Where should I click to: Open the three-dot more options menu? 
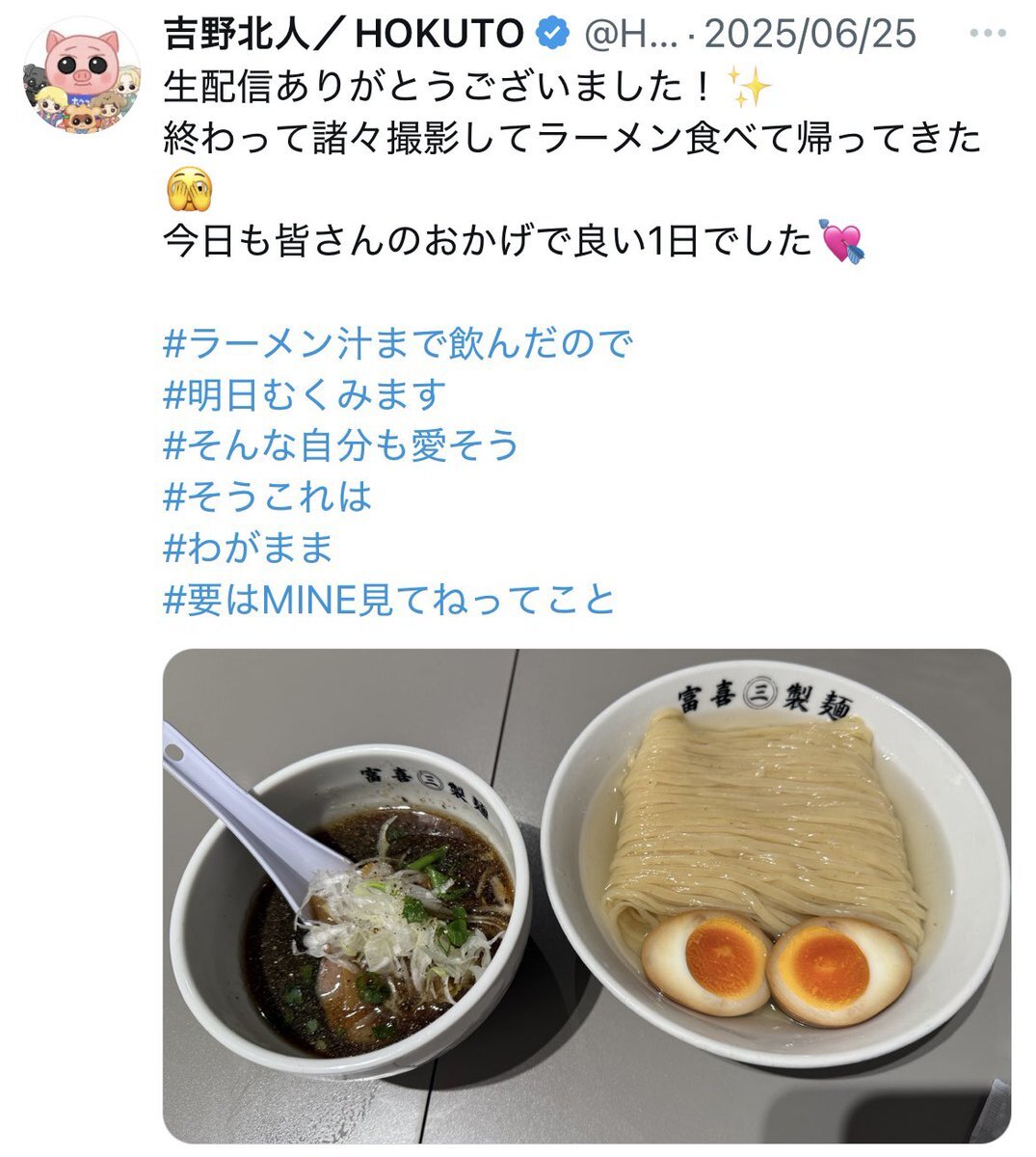tap(988, 36)
